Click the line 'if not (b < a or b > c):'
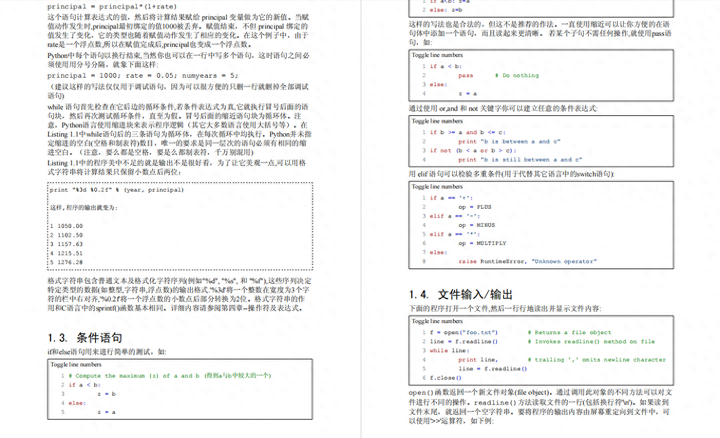This screenshot has width=720, height=438. [x=473, y=151]
